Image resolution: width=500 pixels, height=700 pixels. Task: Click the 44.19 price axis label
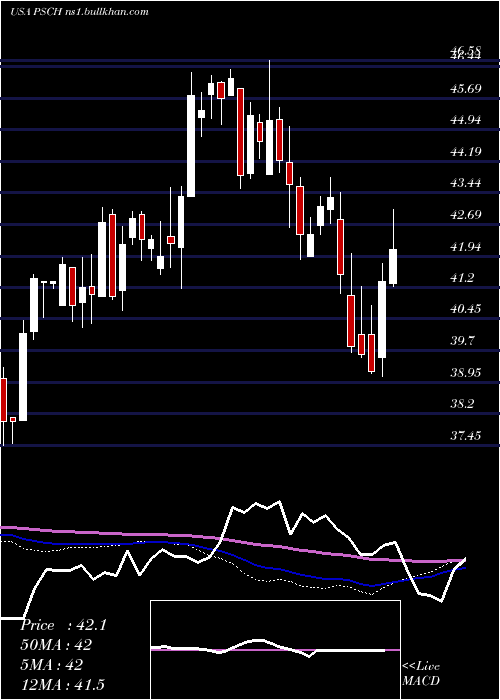point(465,151)
